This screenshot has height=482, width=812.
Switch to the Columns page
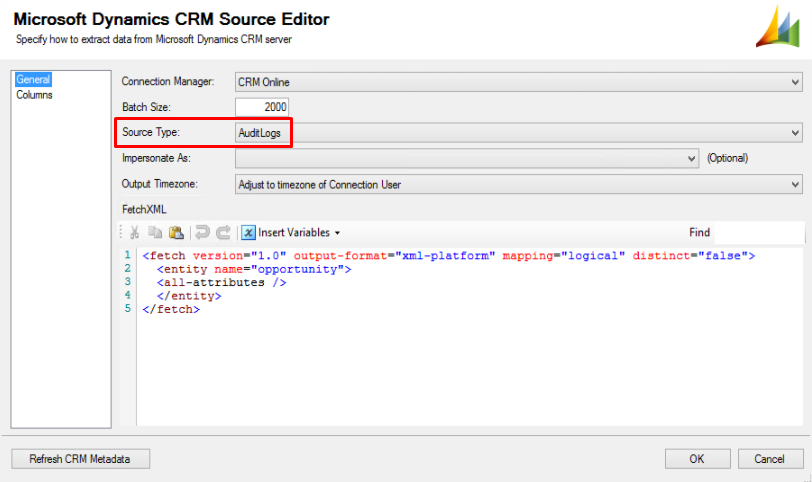34,95
